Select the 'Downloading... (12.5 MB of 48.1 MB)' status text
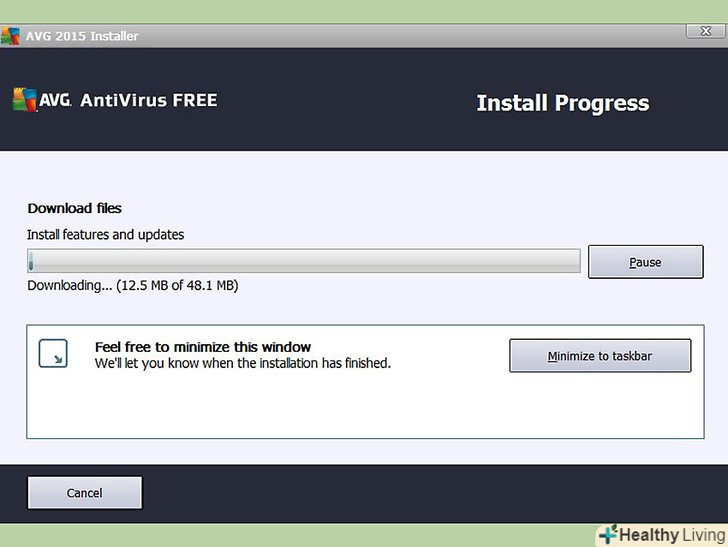 tap(133, 285)
